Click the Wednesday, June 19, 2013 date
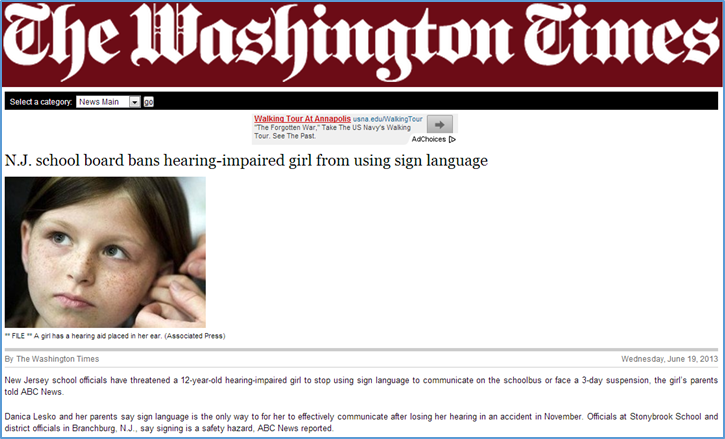The image size is (725, 439). click(x=670, y=359)
